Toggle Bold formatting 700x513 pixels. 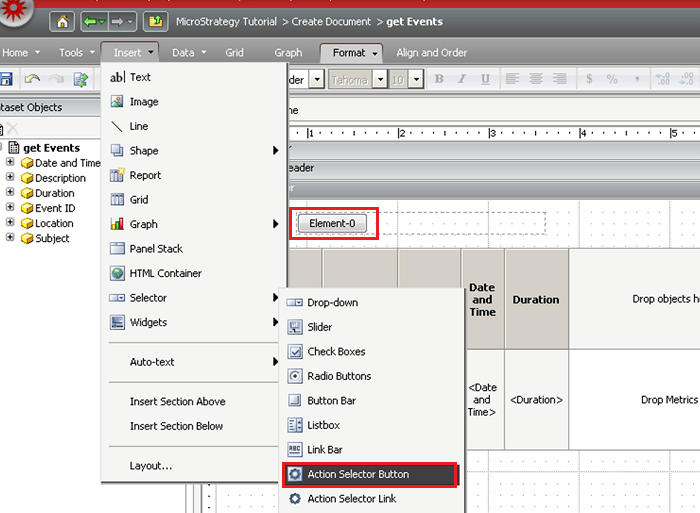439,79
